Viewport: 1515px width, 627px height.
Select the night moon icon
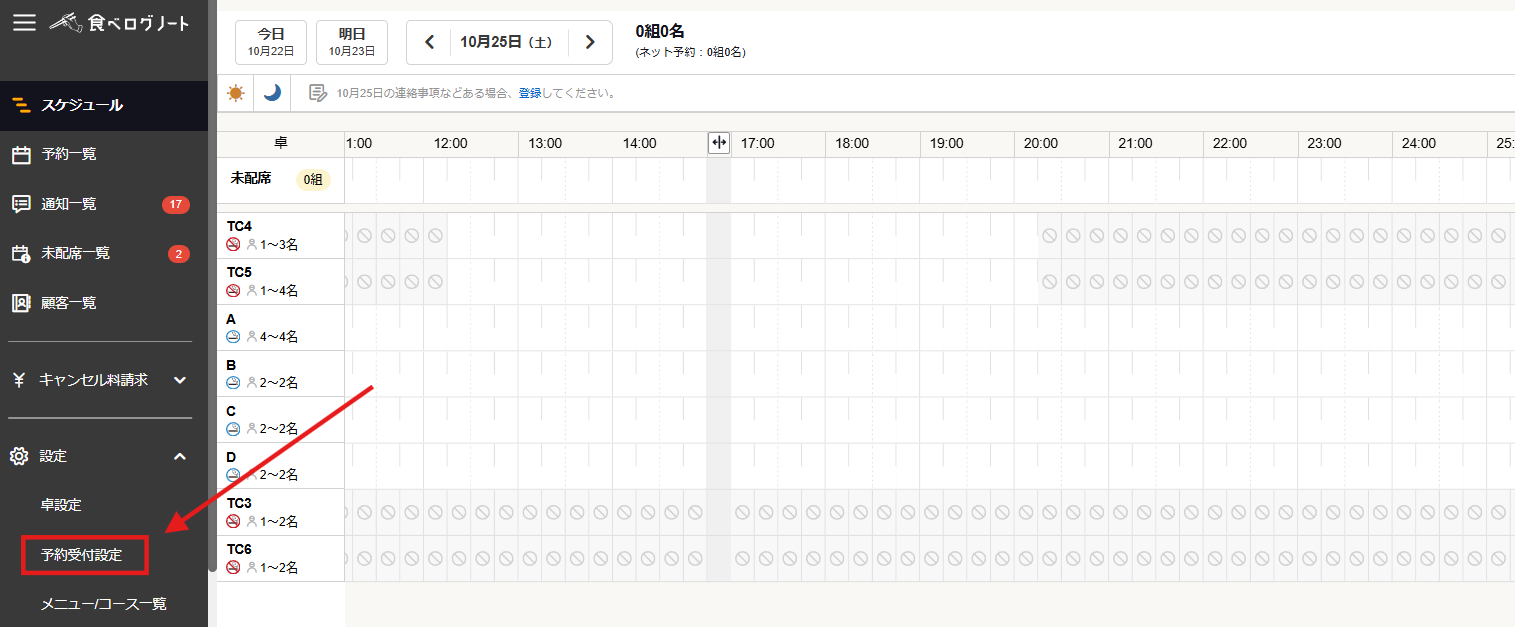tap(272, 93)
